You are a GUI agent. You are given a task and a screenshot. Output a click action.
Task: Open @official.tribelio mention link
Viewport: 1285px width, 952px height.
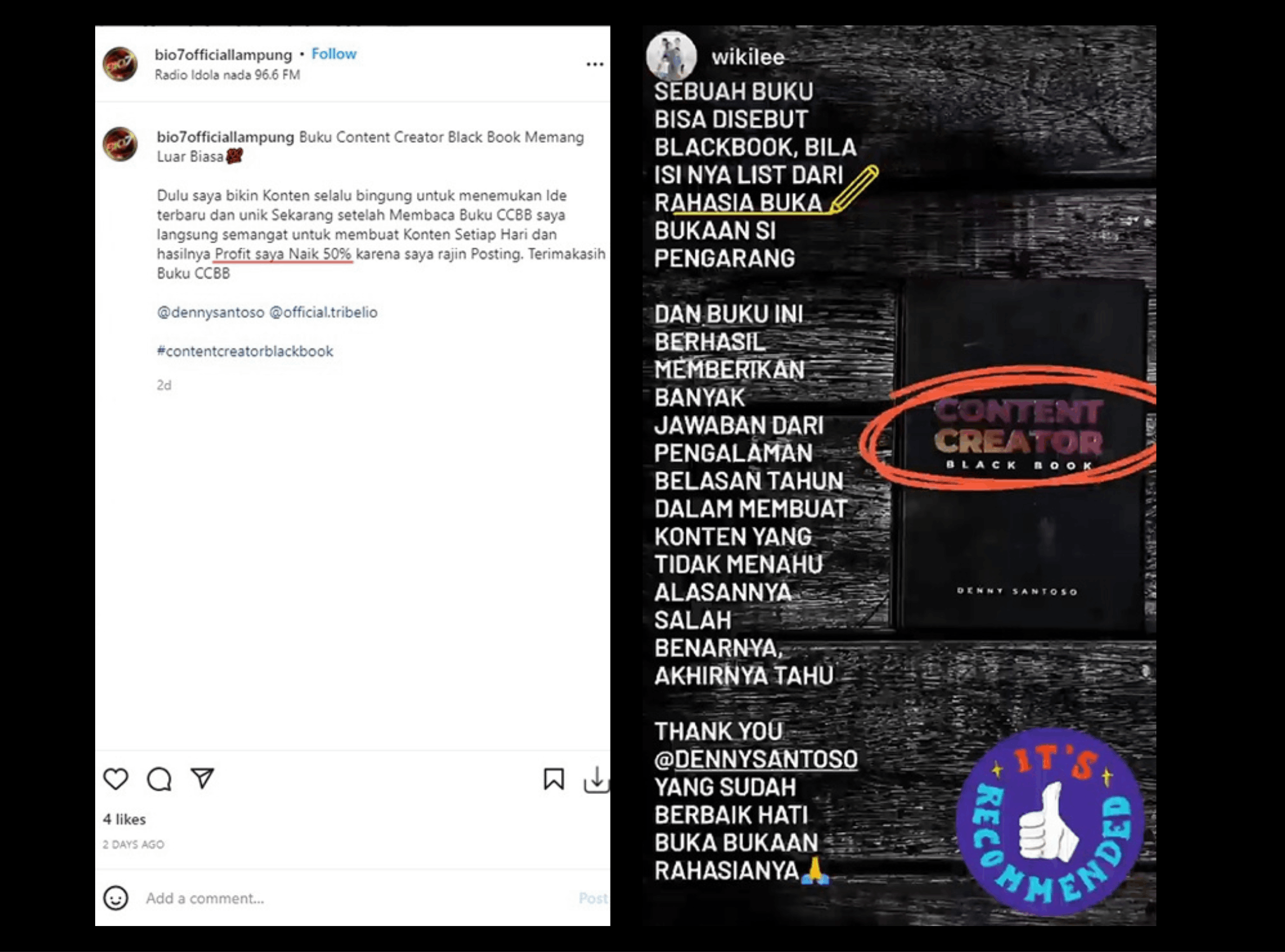[x=324, y=312]
